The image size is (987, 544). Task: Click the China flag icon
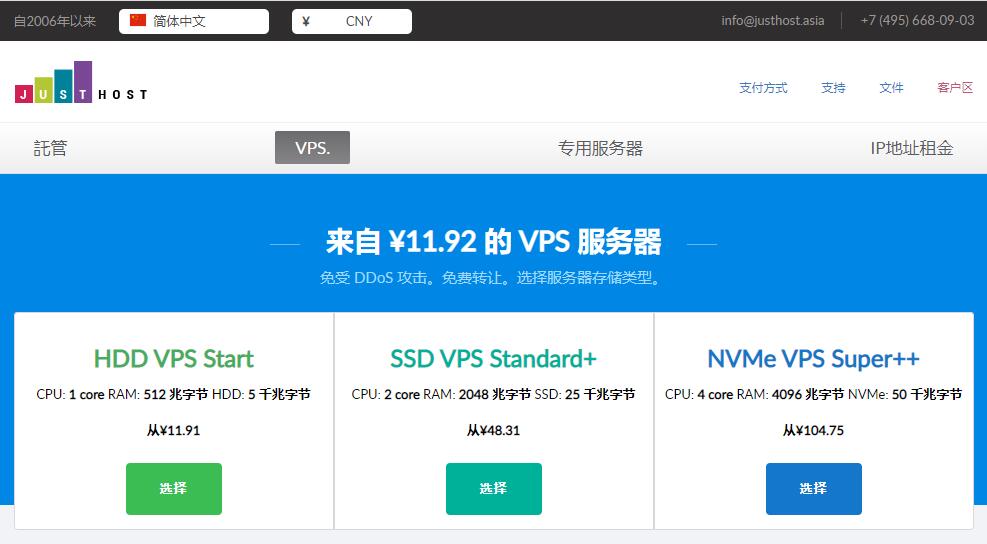point(138,21)
